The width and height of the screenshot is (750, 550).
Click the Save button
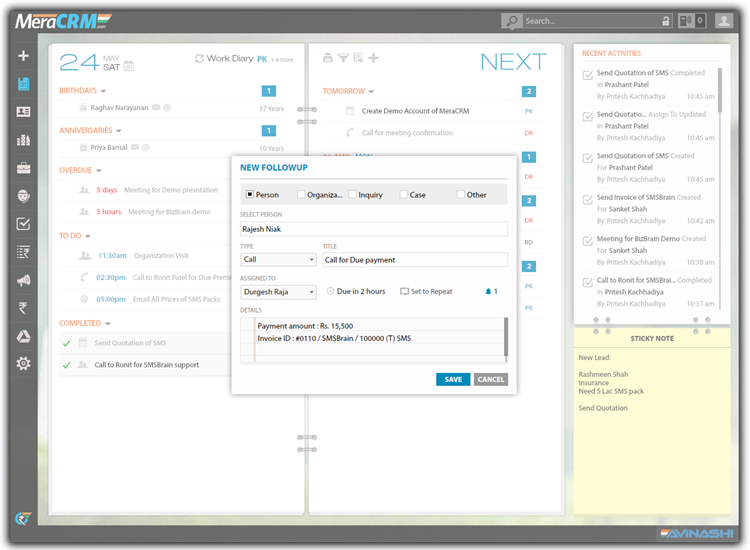click(x=453, y=379)
